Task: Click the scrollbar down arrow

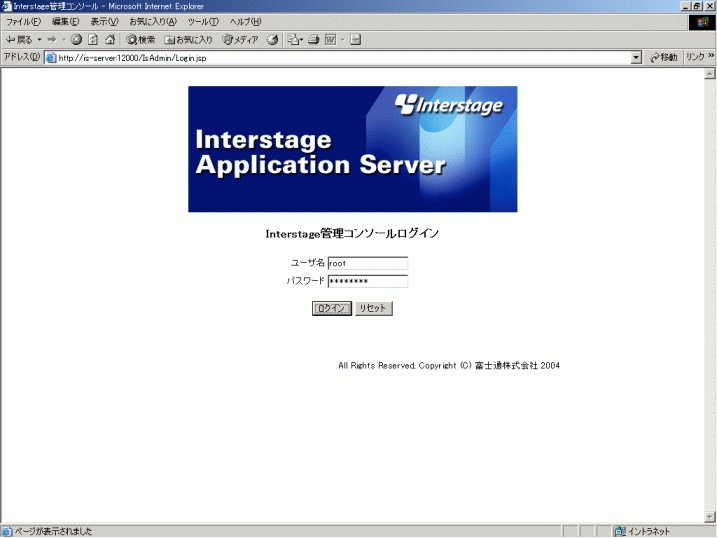Action: pyautogui.click(x=710, y=517)
